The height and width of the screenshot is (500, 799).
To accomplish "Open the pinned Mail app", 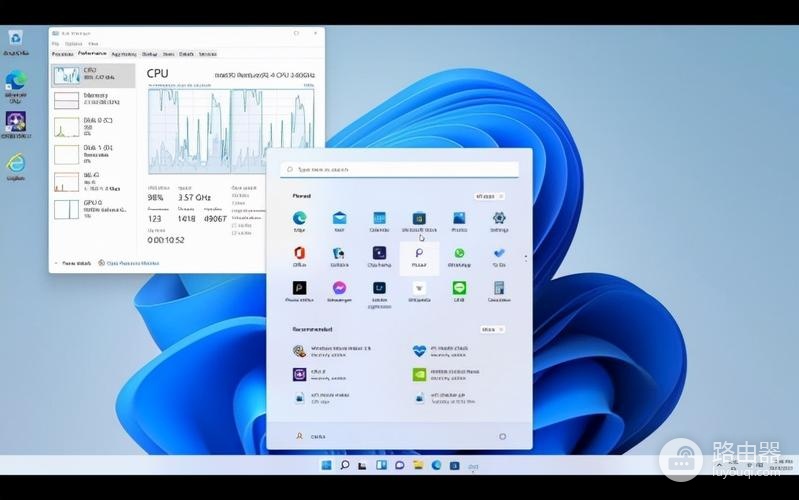I will 339,221.
